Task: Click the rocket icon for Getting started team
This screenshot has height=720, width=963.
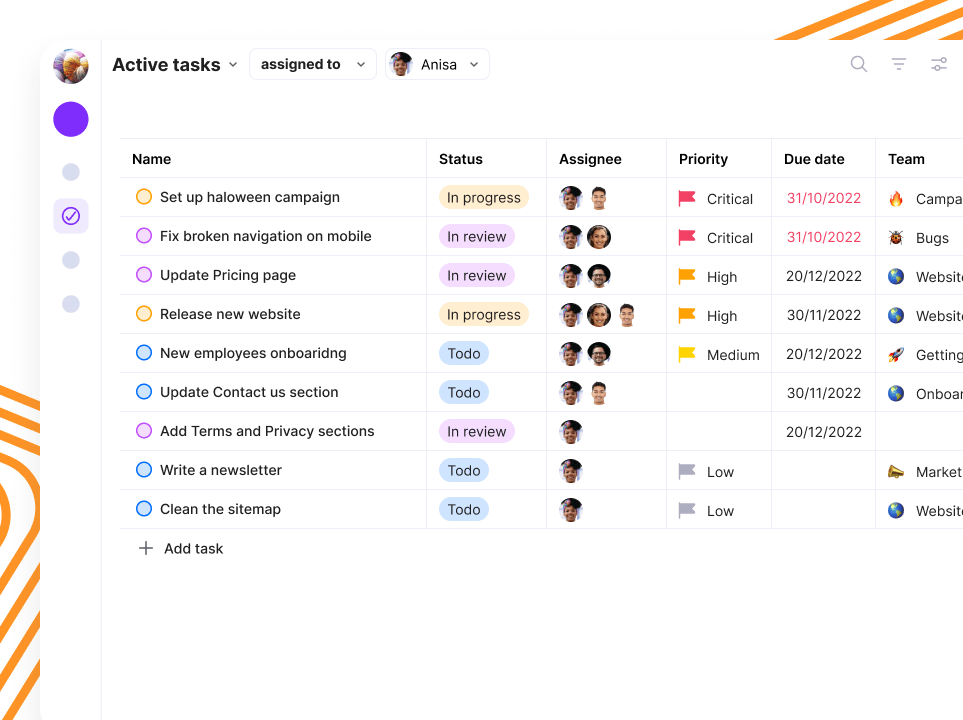Action: [x=898, y=353]
